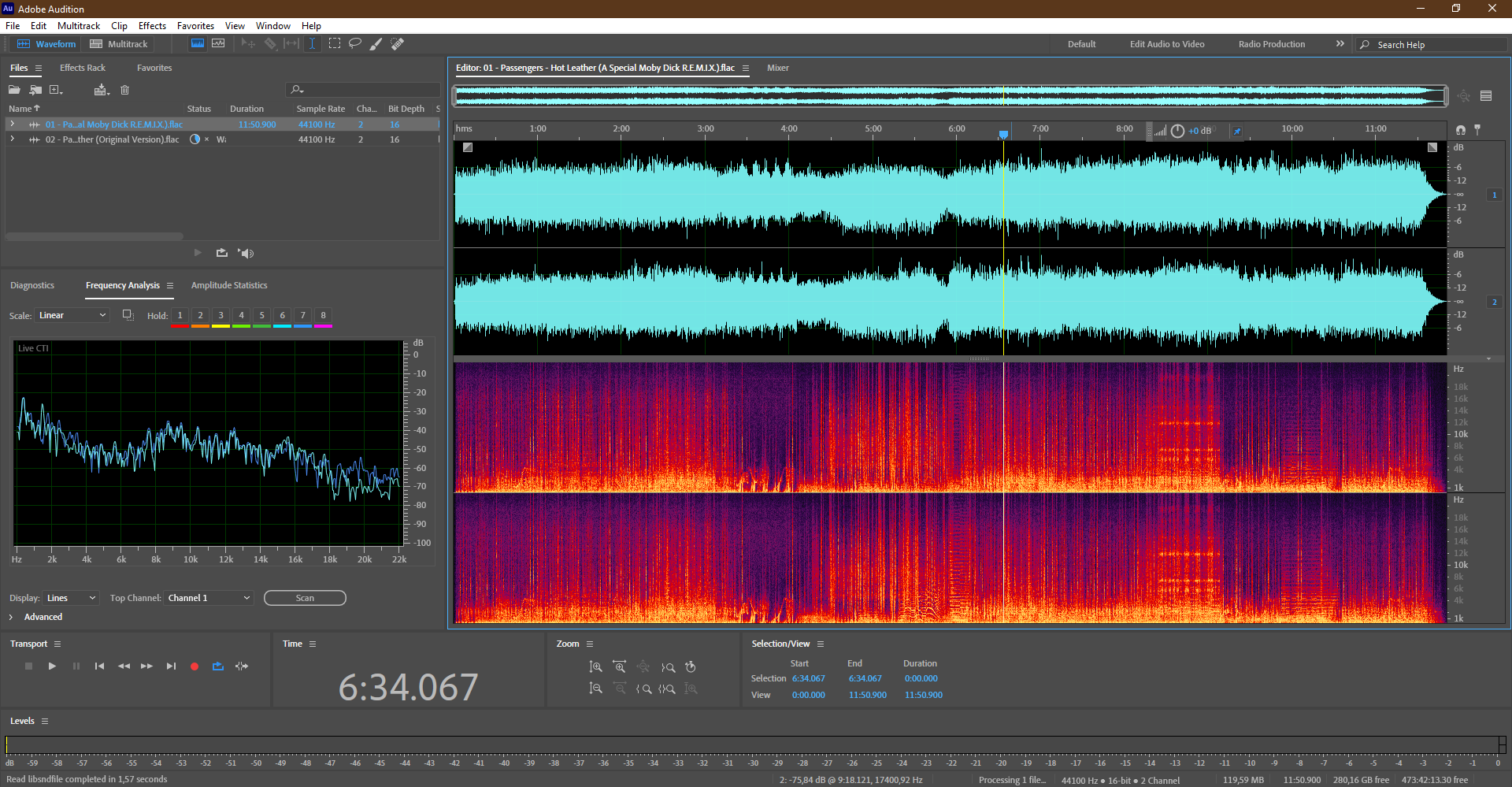
Task: Toggle Skip Selection in Transport
Action: [x=242, y=666]
